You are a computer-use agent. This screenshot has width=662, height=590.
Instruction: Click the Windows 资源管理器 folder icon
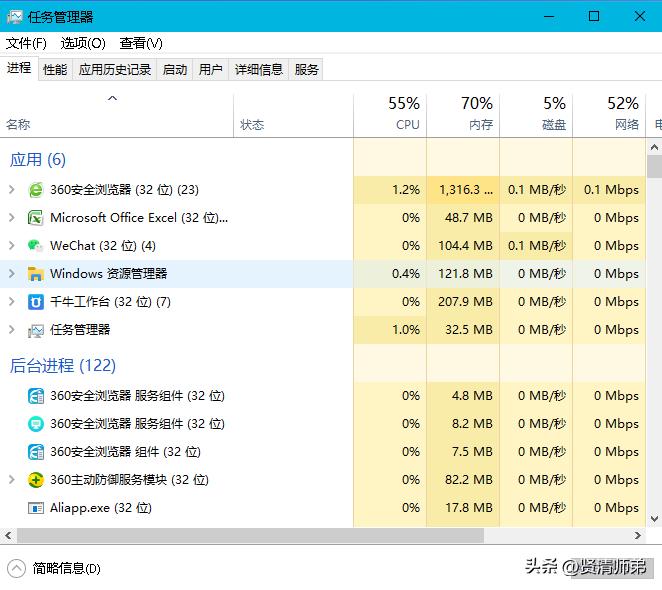point(36,274)
